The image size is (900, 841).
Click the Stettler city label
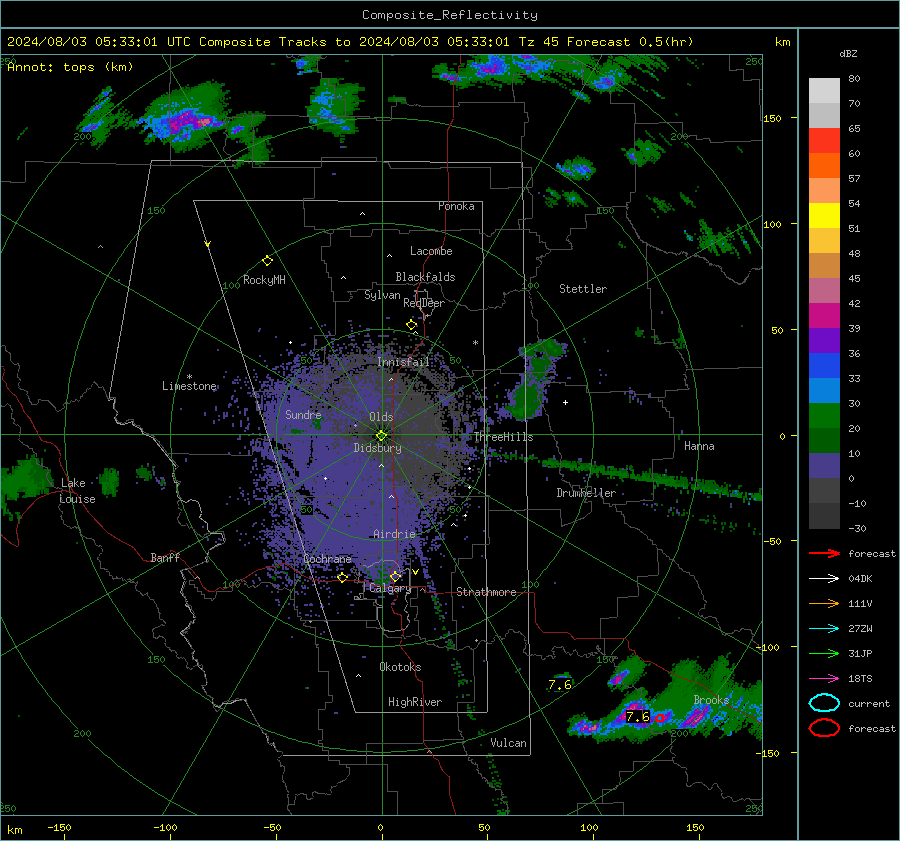pos(583,289)
